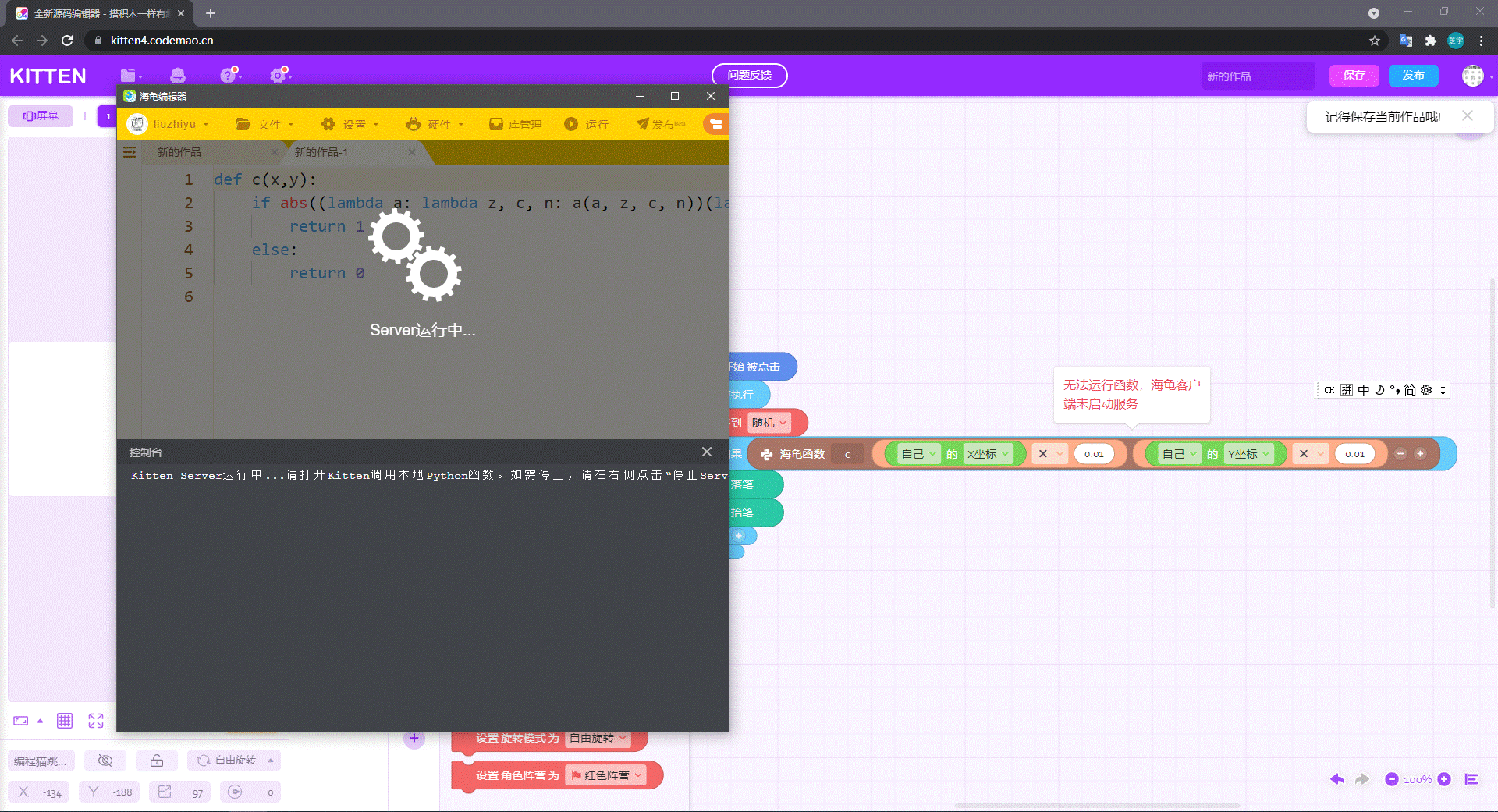Click the 发布 publish item in turtle editor
The image size is (1498, 812).
click(x=660, y=124)
